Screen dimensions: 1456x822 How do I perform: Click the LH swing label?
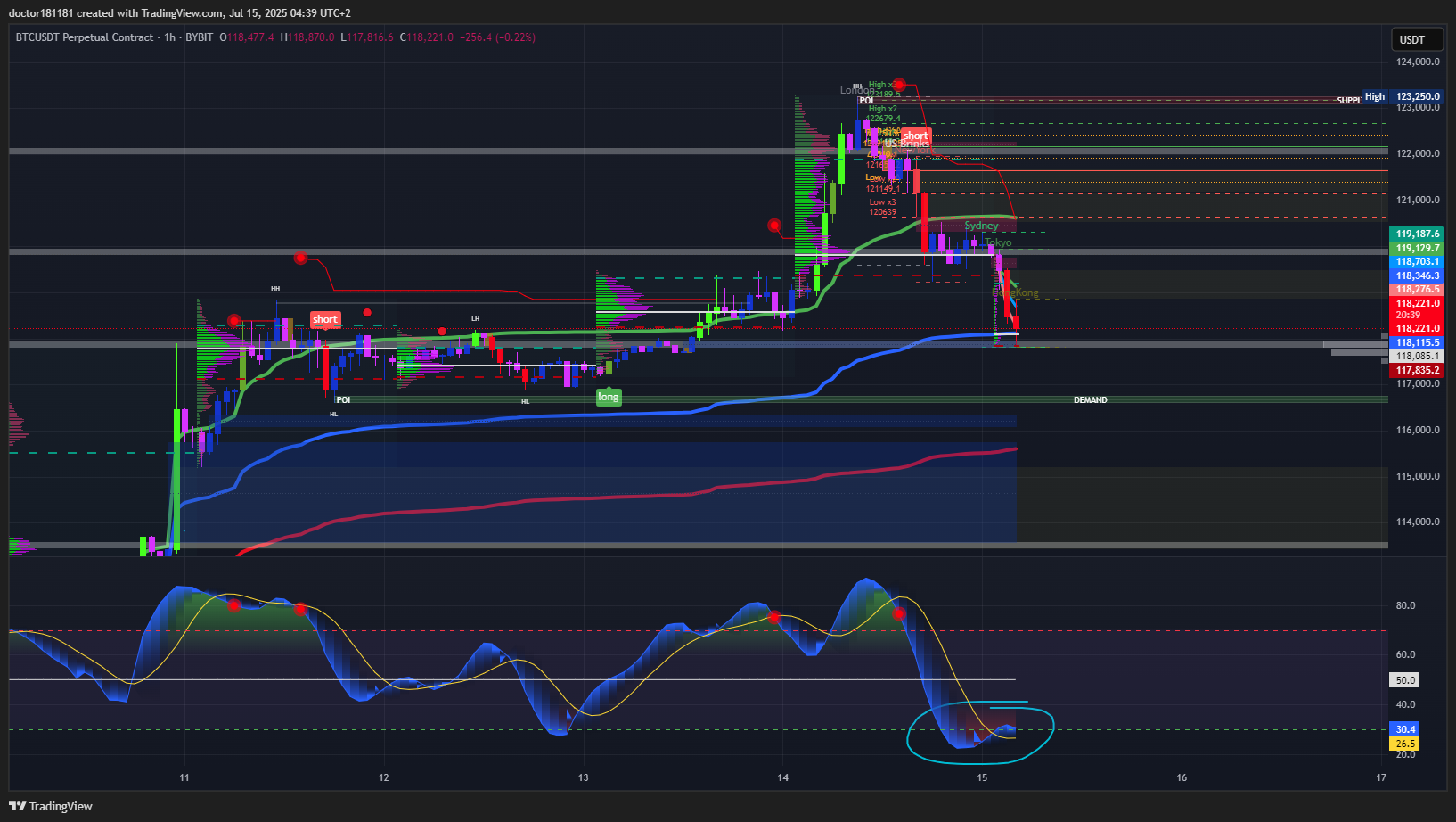tap(476, 318)
